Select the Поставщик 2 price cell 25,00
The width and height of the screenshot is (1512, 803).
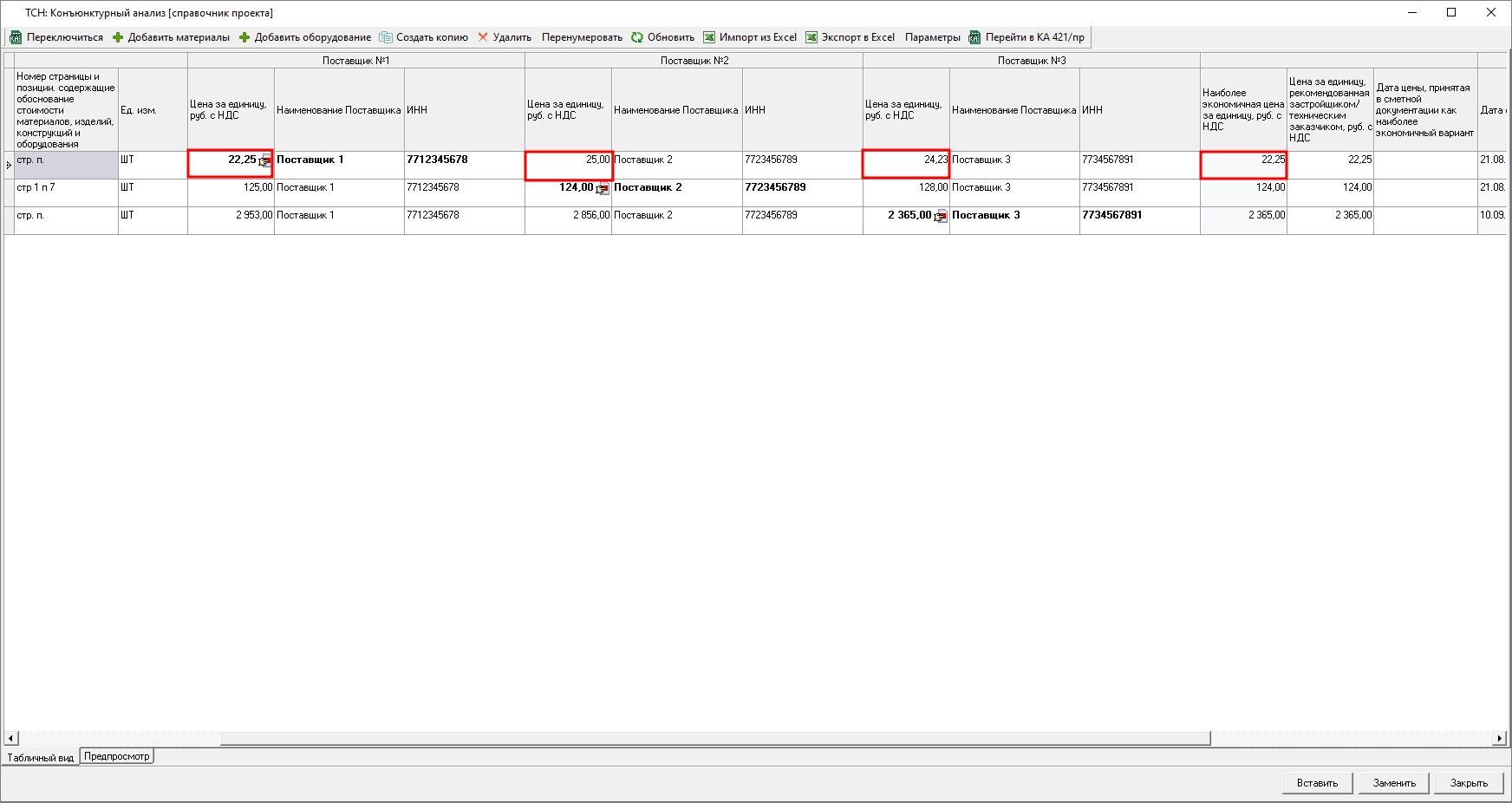pos(569,165)
